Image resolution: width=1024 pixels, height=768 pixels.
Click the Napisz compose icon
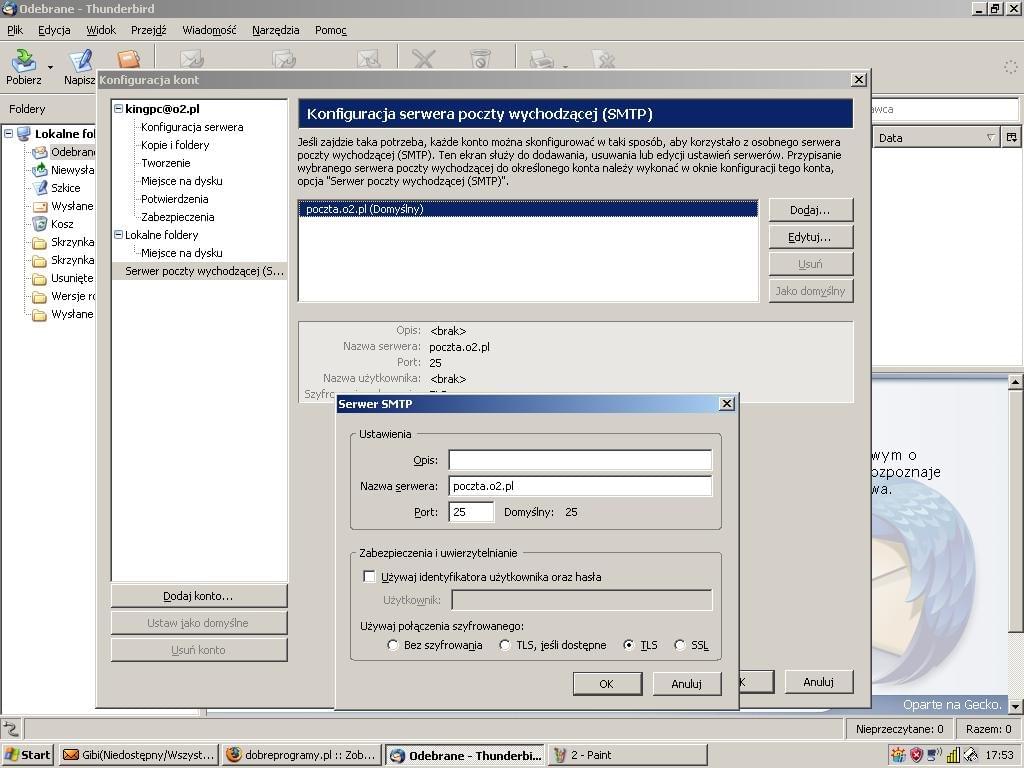tap(82, 61)
